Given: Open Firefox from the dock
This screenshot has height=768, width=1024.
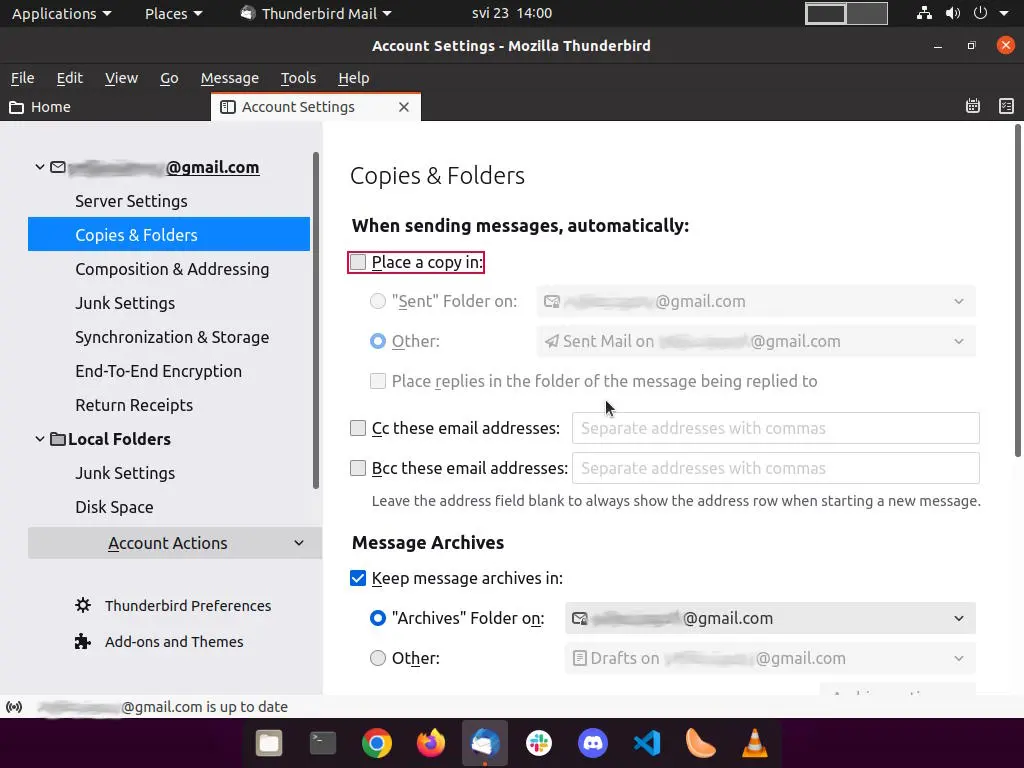Looking at the screenshot, I should pyautogui.click(x=431, y=743).
